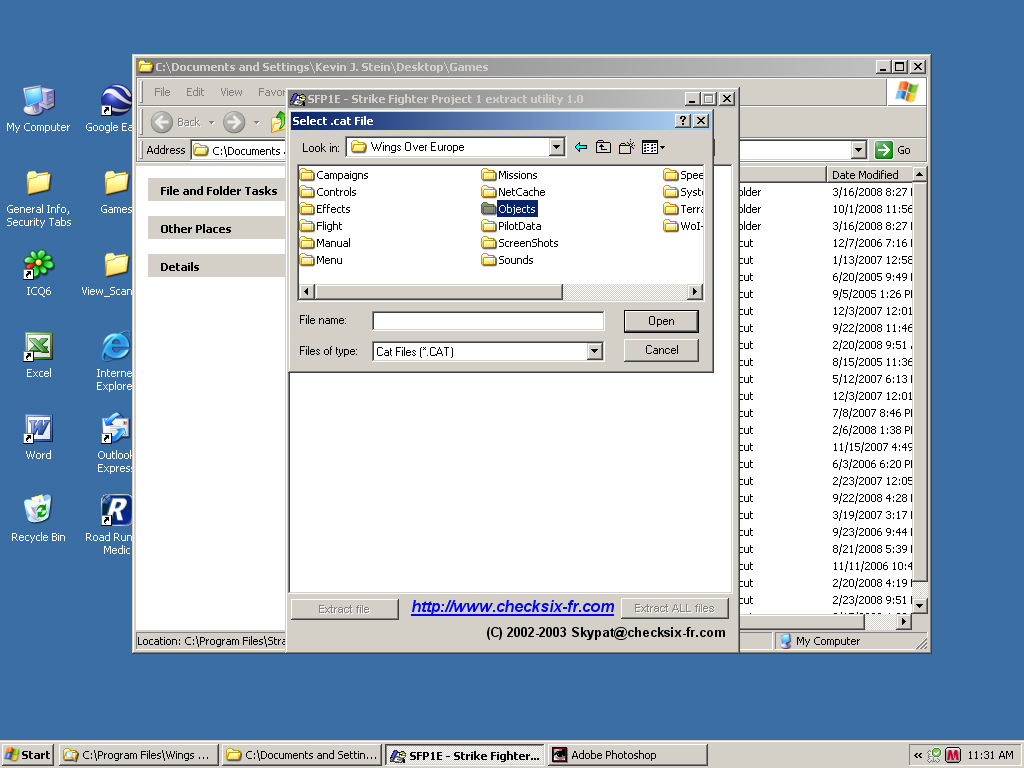Viewport: 1024px width, 768px height.
Task: Open the Files of type dropdown
Action: click(x=594, y=351)
